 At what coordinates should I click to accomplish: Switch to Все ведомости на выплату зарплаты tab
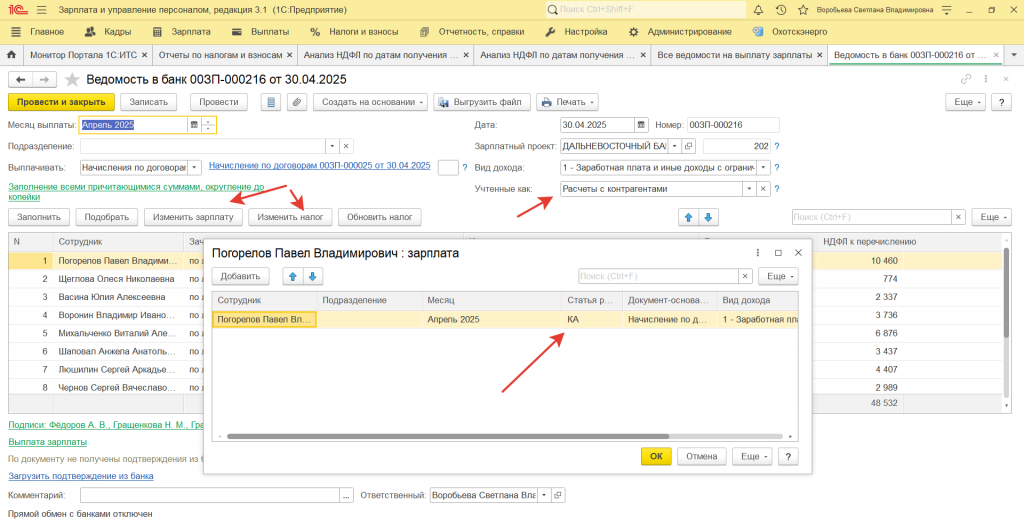tap(734, 56)
